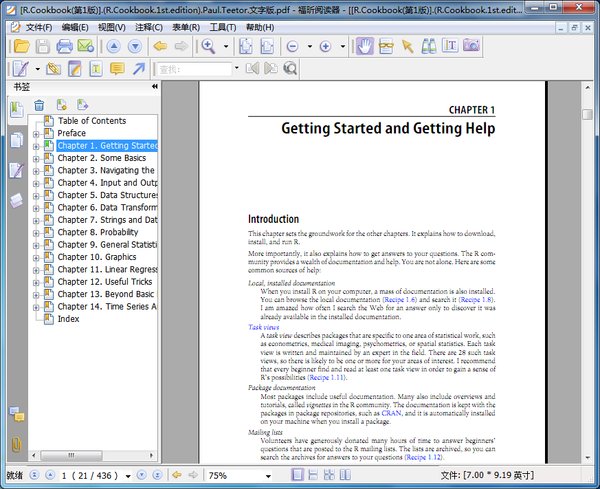Select Chapter 5. Data Structures bookmark
This screenshot has height=489, width=600.
[107, 195]
